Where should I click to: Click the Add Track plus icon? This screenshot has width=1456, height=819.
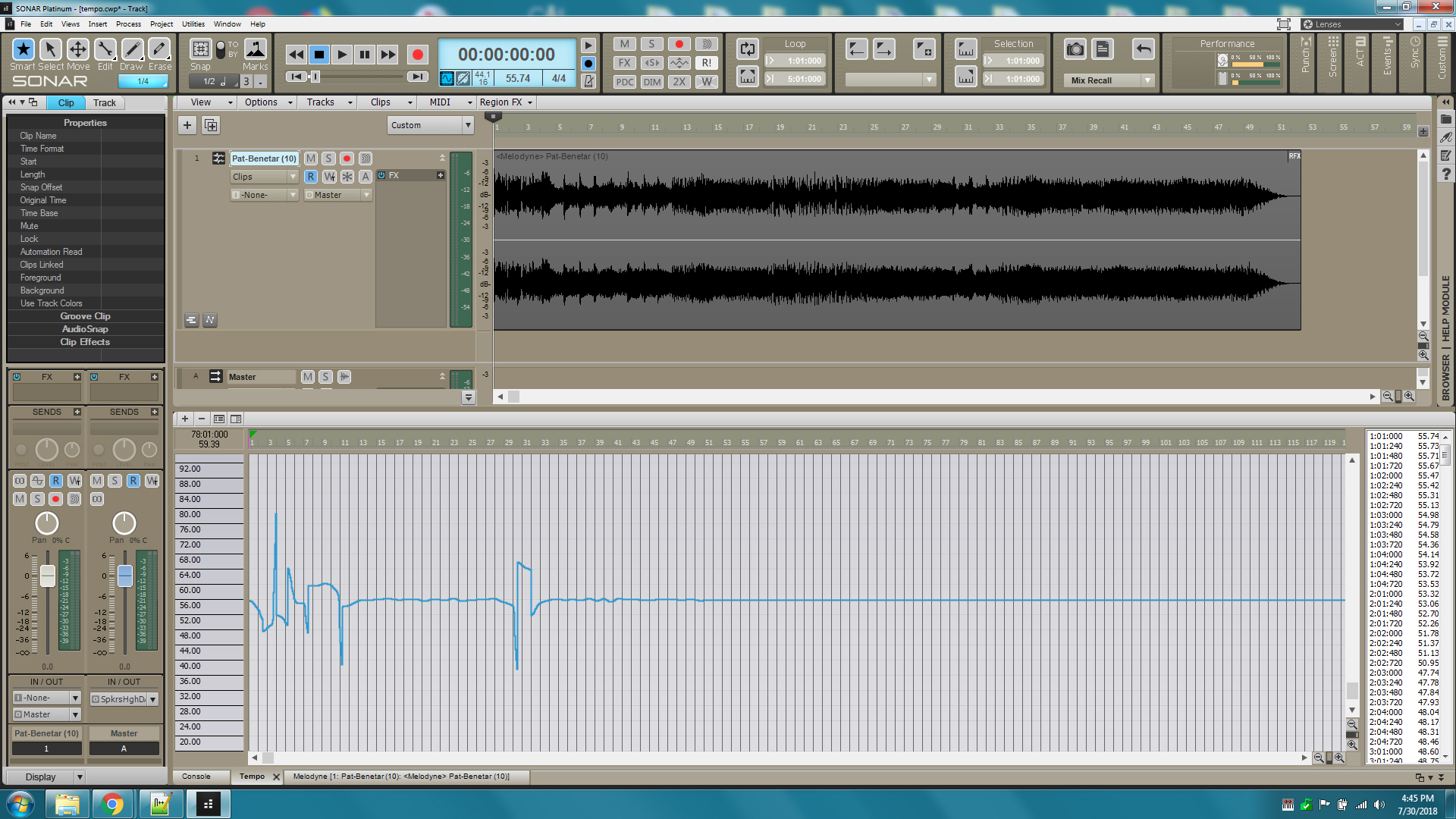[187, 125]
